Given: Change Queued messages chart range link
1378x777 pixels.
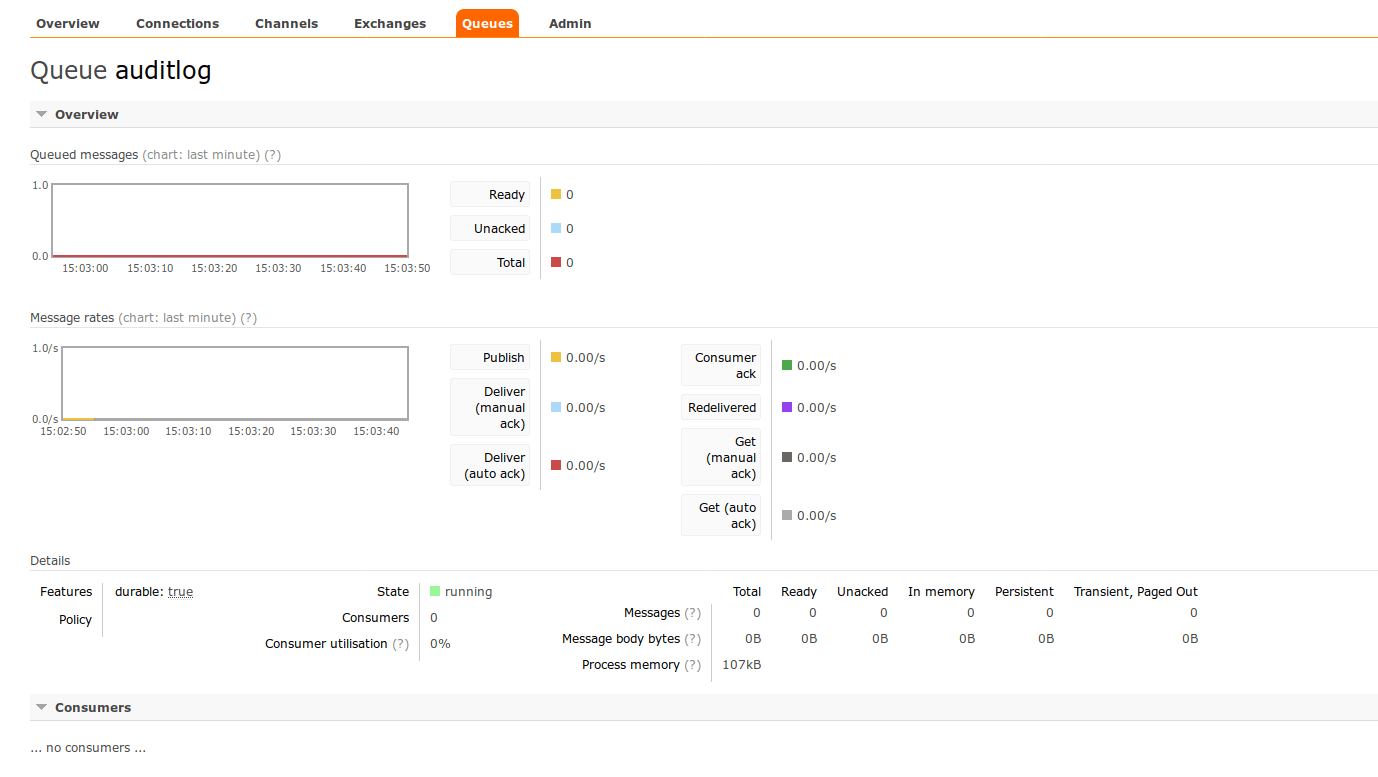Looking at the screenshot, I should pos(201,155).
